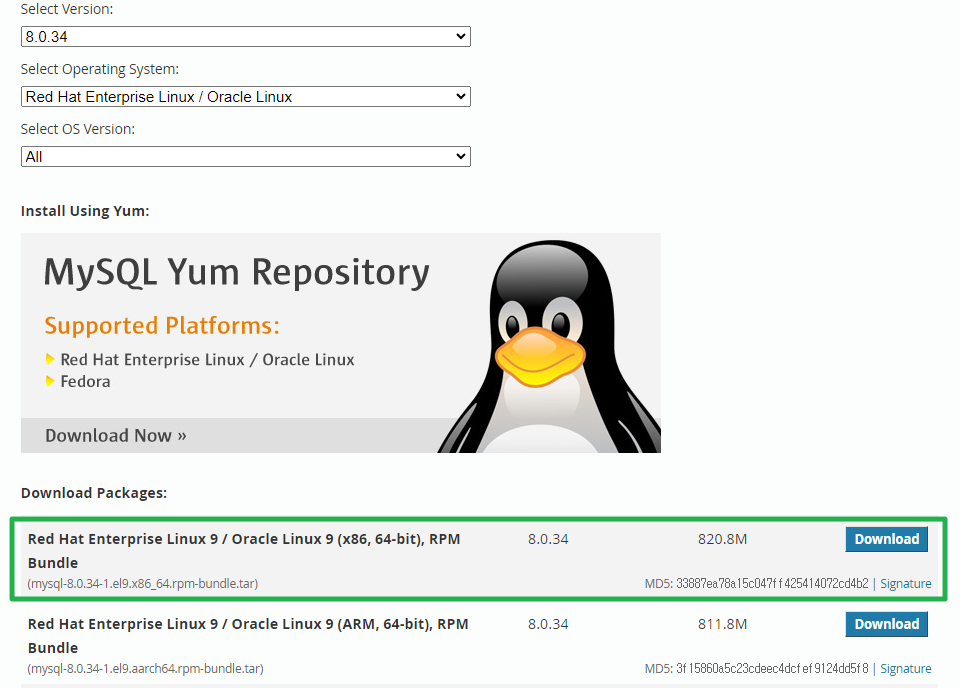Click the x86 64-bit RPM Bundle package title
The width and height of the screenshot is (960, 688).
pyautogui.click(x=244, y=540)
